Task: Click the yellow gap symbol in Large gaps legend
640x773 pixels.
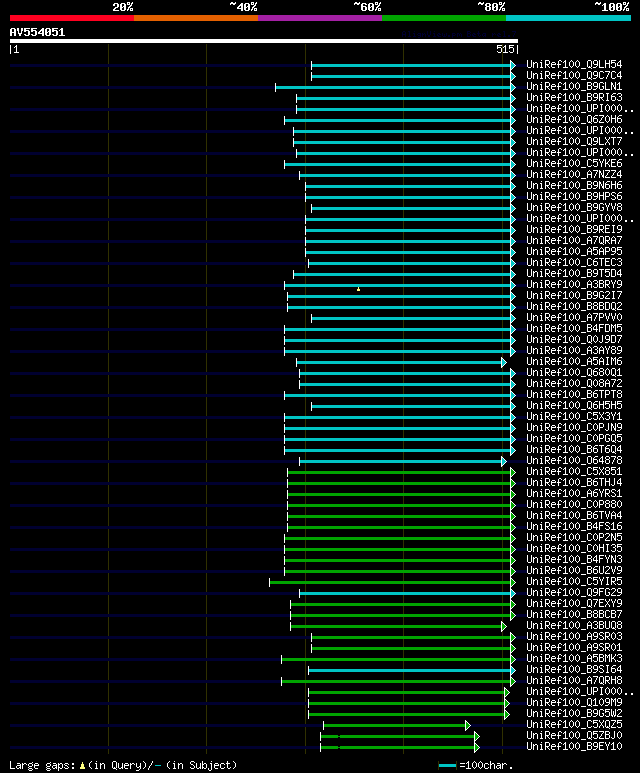Action: [x=82, y=766]
